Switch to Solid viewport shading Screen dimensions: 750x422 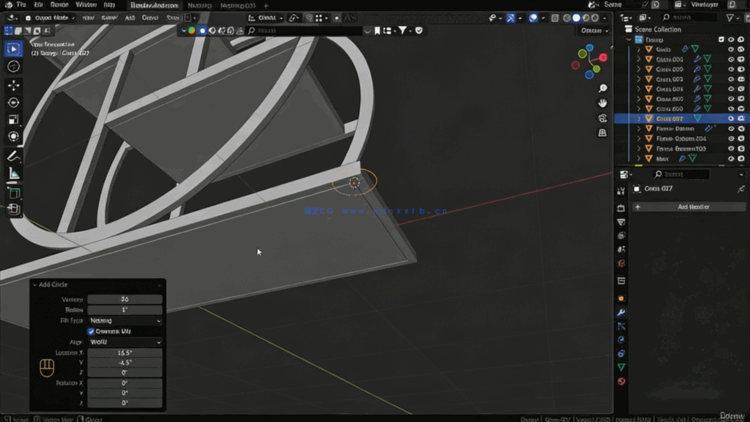[576, 18]
